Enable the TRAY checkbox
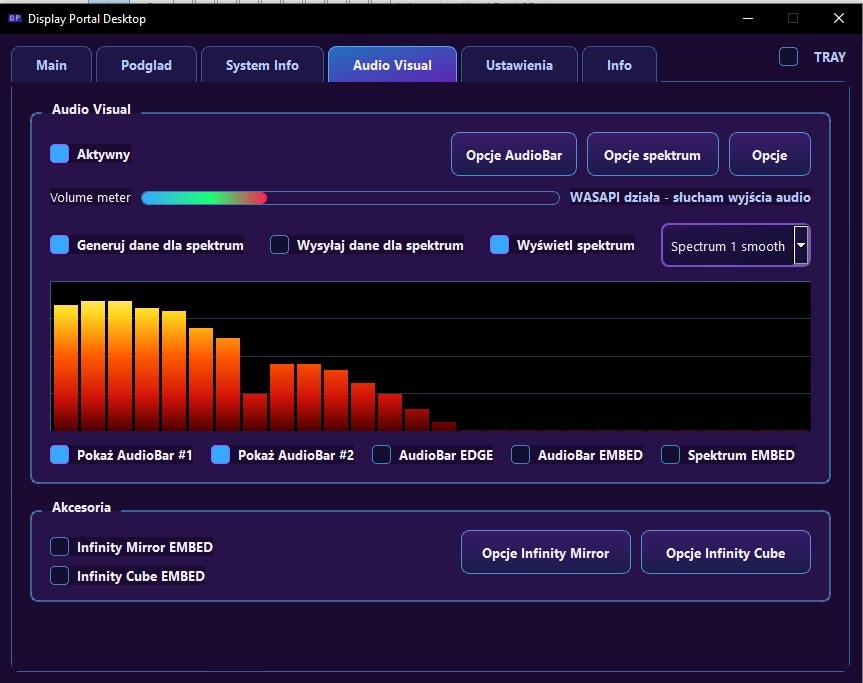 [788, 57]
